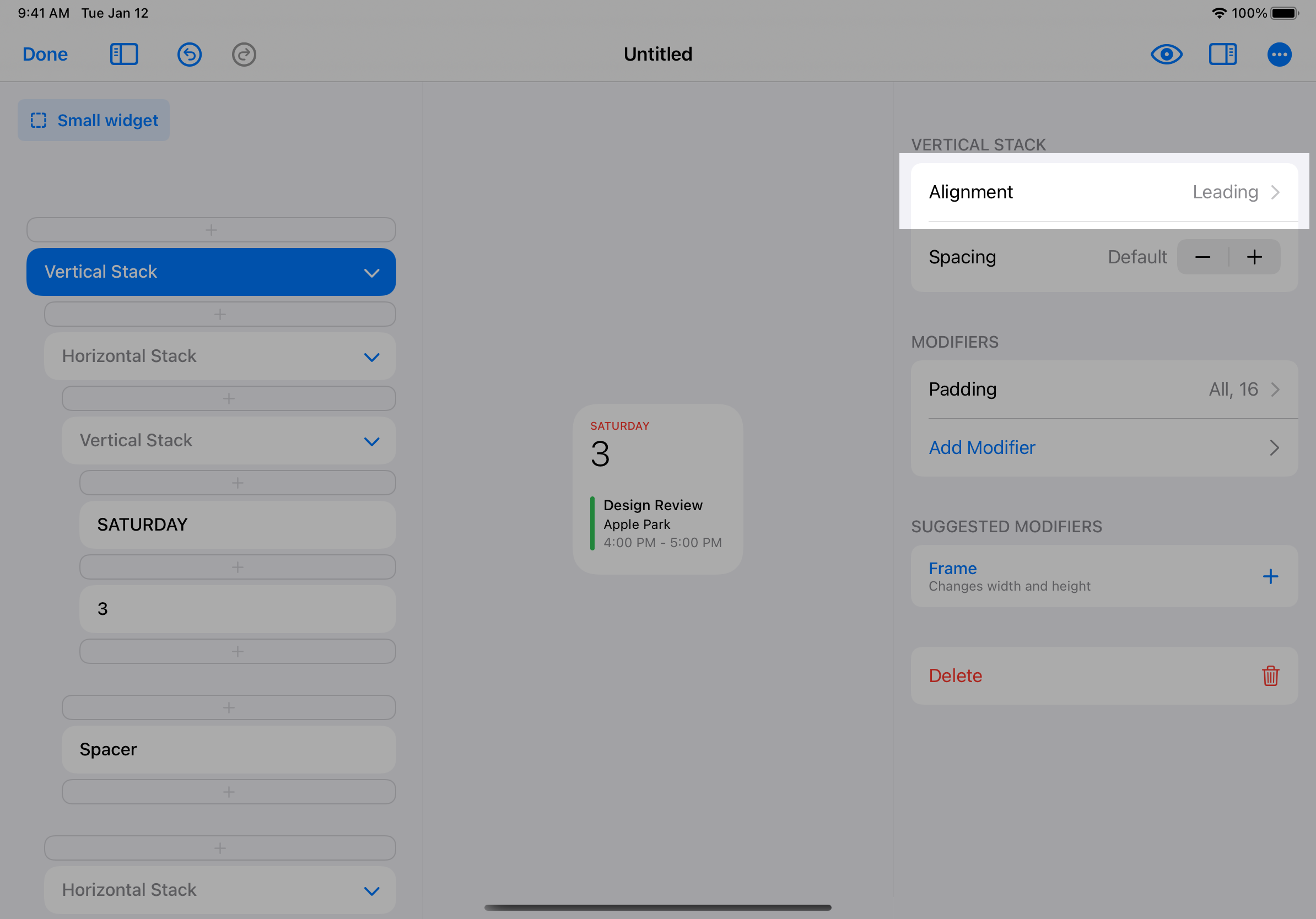Collapse the nested Vertical Stack chevron
1316x919 pixels.
371,441
